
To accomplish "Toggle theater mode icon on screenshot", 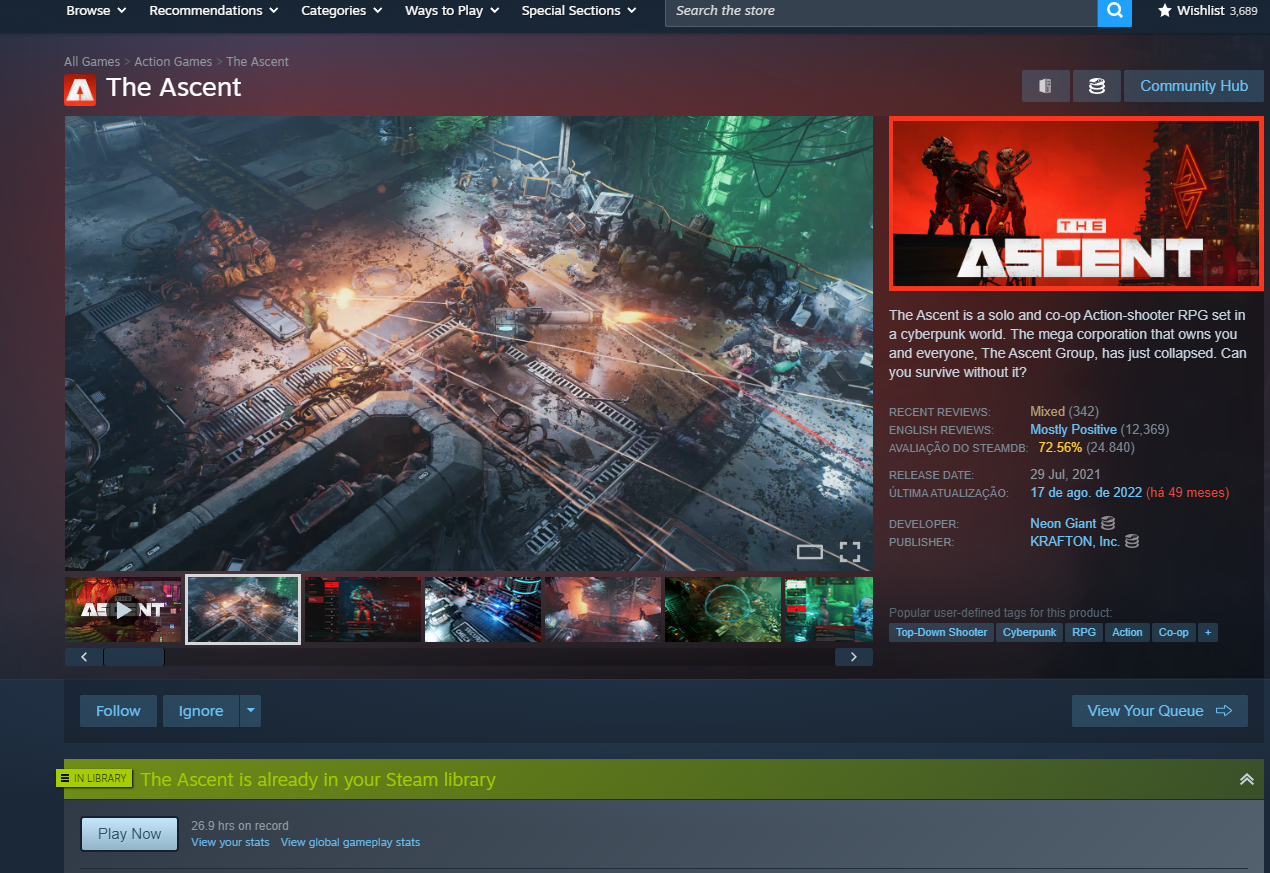I will click(x=810, y=551).
